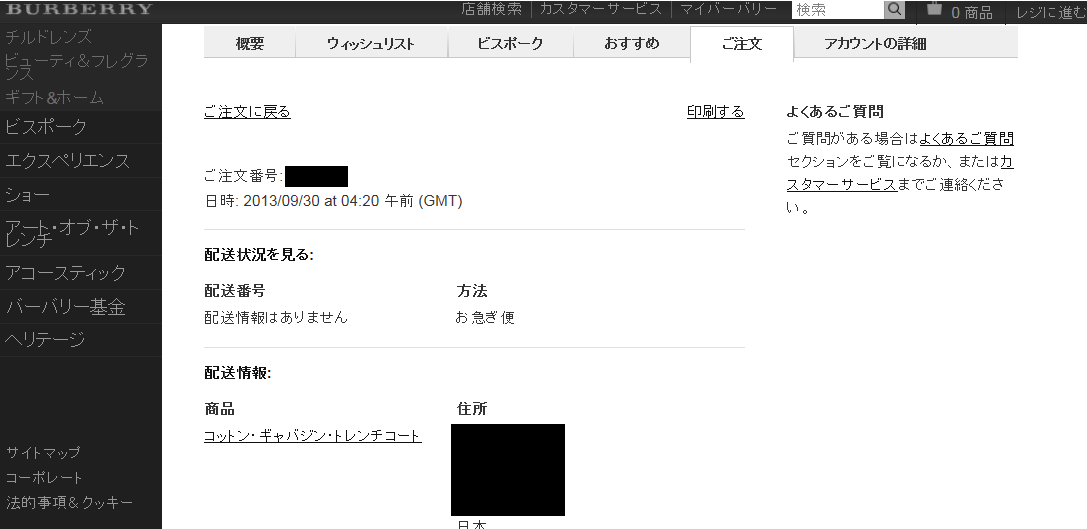Click マイバーバリー in the top bar
Screen dimensions: 1087x529
coord(728,10)
